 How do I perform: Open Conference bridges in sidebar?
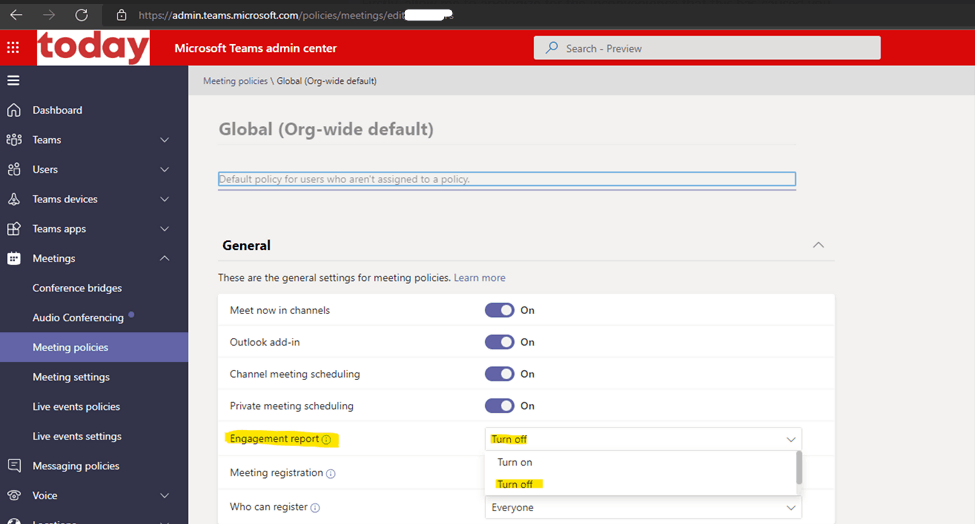[x=77, y=288]
